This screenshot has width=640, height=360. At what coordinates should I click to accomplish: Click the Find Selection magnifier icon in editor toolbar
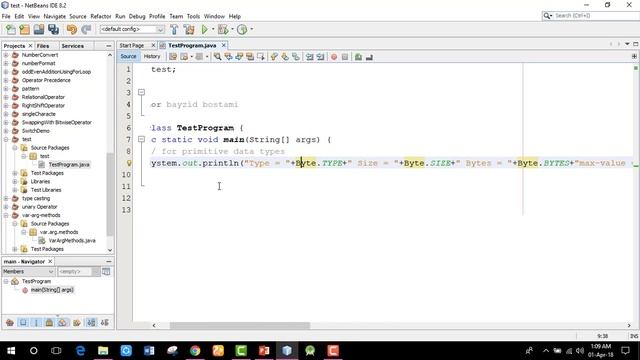coord(218,57)
